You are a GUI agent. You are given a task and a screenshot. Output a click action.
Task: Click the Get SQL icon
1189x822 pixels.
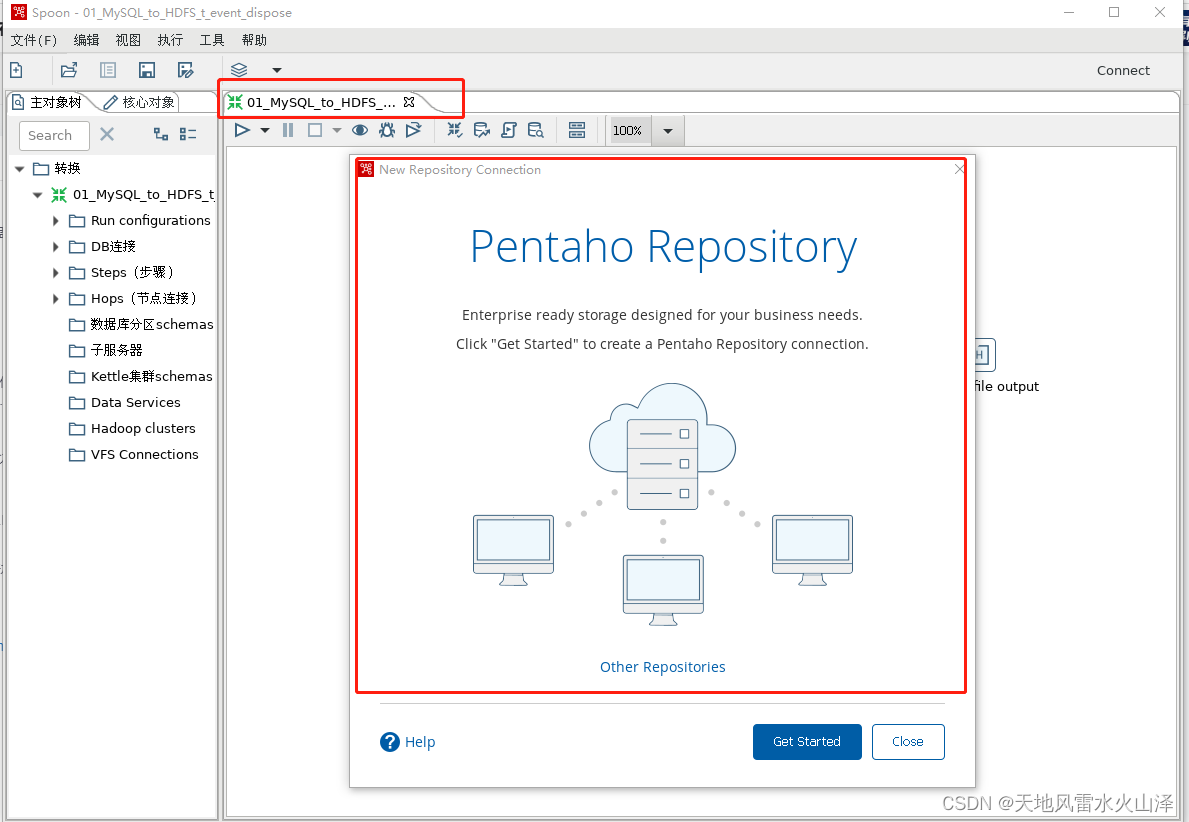click(x=509, y=130)
